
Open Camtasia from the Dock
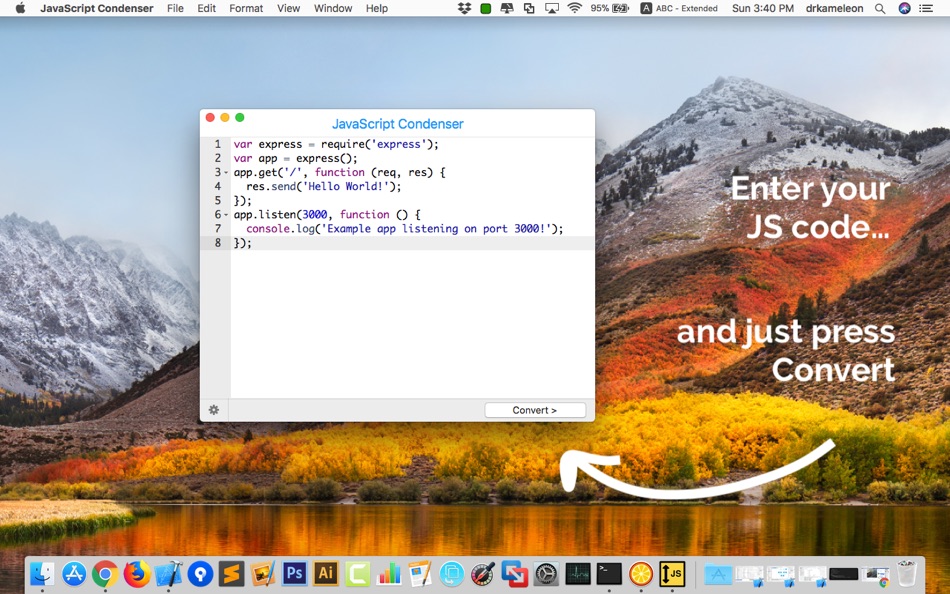pos(357,573)
